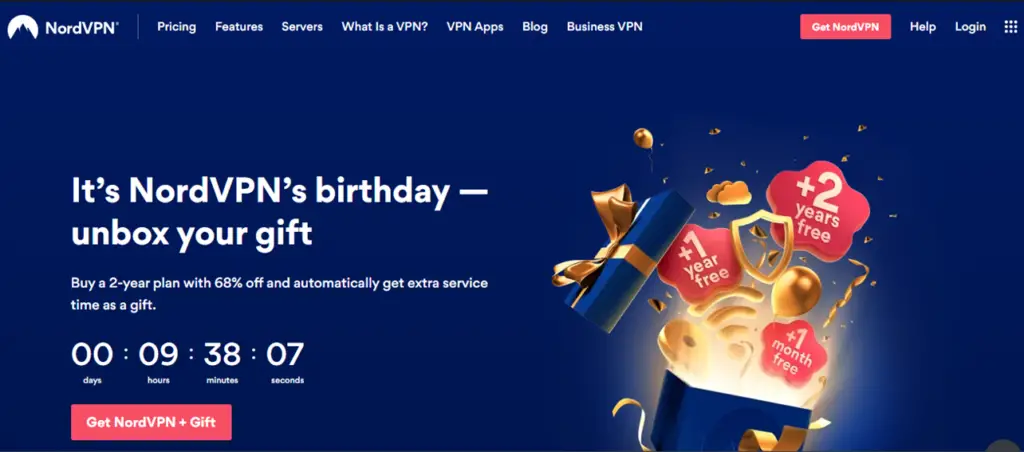Navigate to VPN Apps
This screenshot has width=1024, height=452.
point(475,27)
